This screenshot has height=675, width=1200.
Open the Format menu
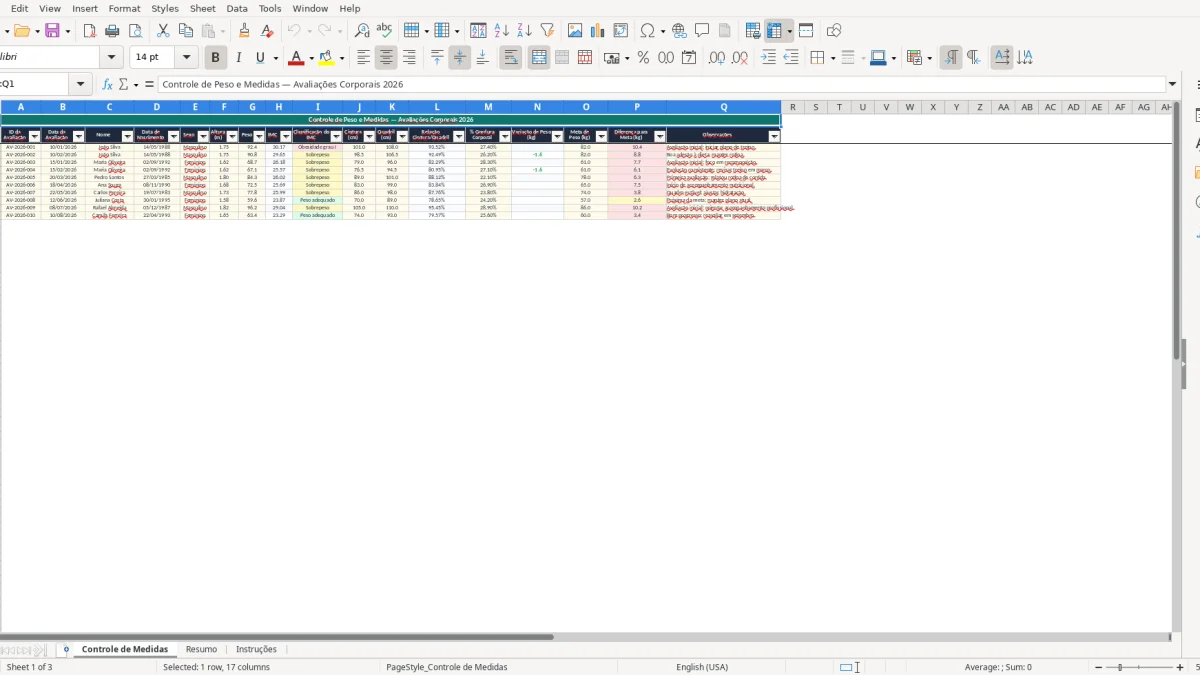[125, 8]
